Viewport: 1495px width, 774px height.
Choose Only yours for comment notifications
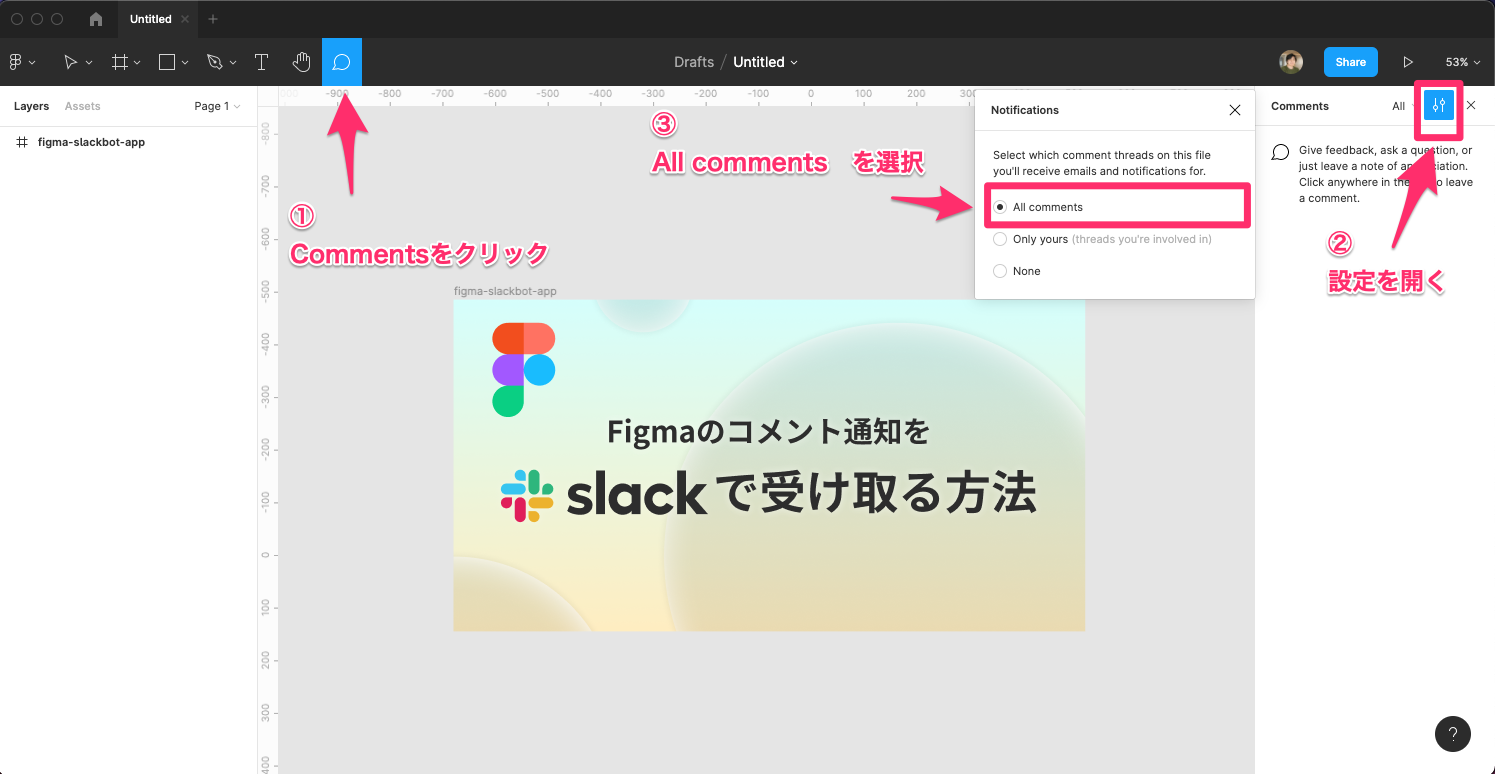999,238
